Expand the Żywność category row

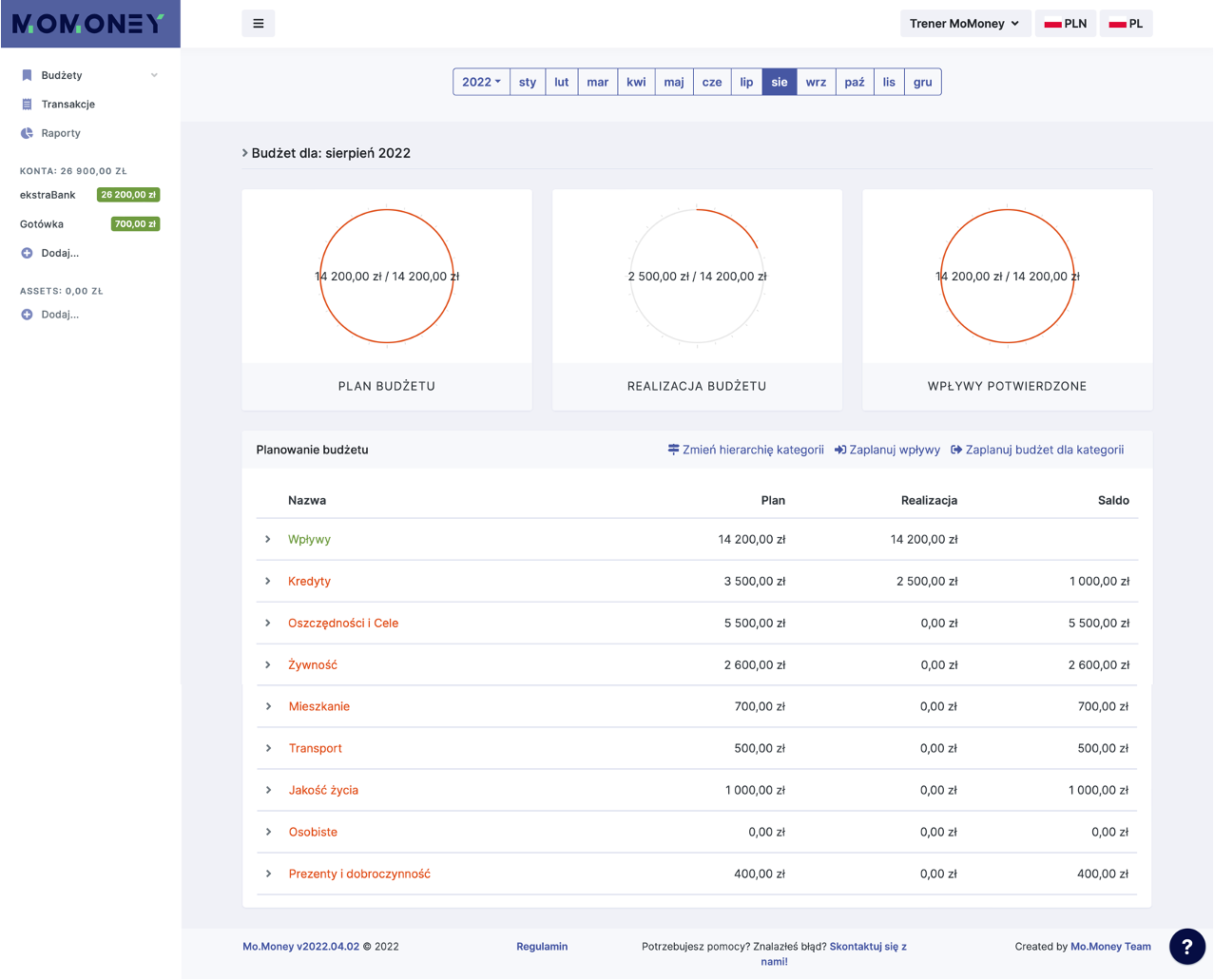(268, 664)
